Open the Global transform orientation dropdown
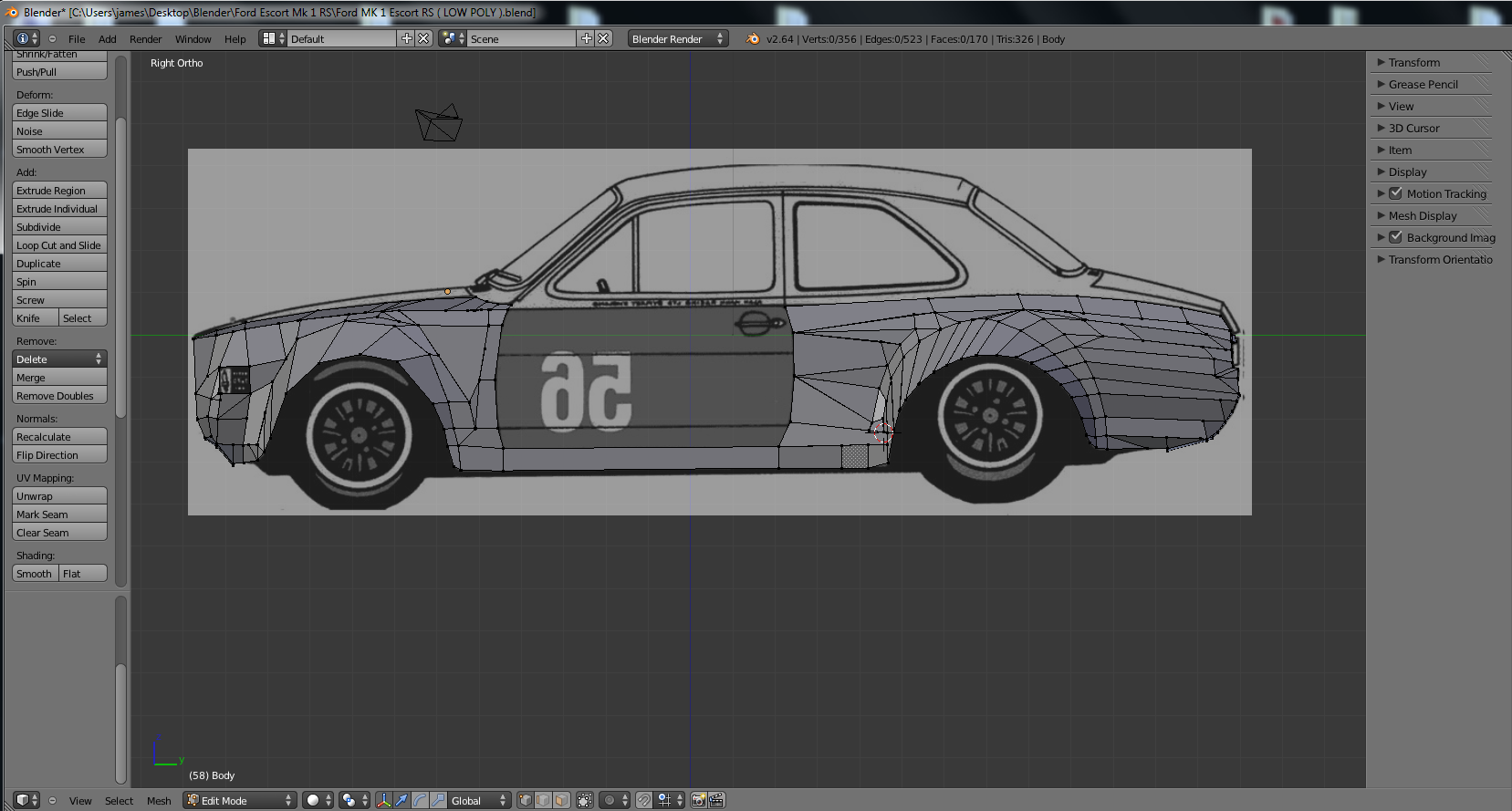 coord(478,800)
